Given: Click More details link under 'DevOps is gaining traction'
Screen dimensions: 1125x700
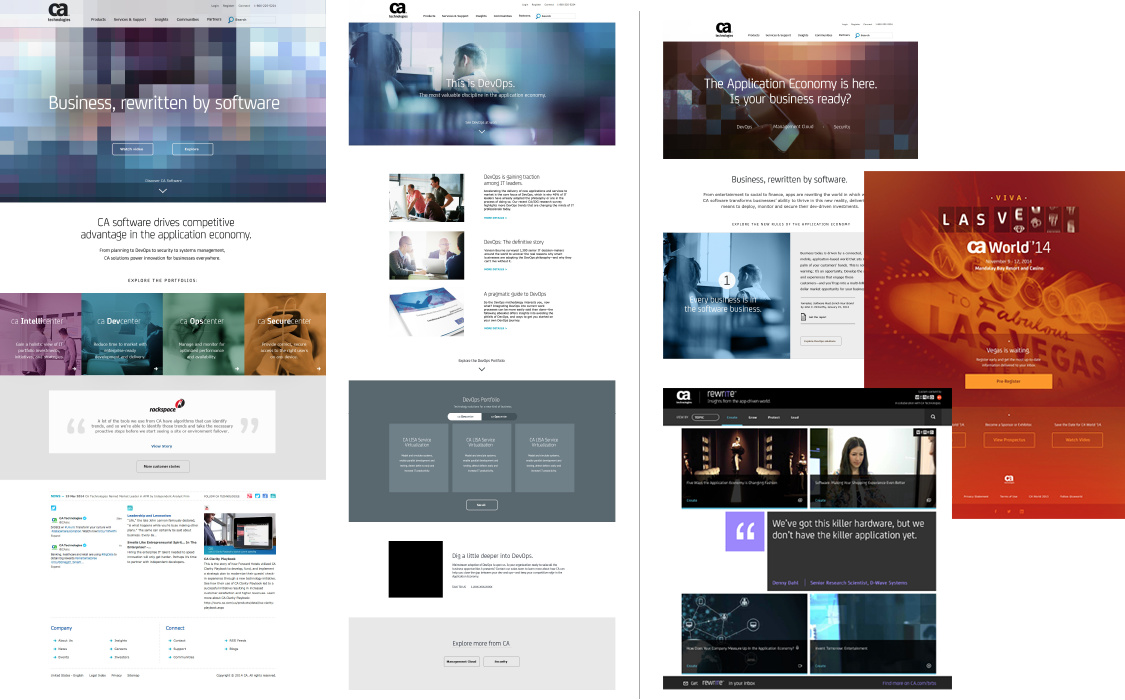Looking at the screenshot, I should 495,218.
